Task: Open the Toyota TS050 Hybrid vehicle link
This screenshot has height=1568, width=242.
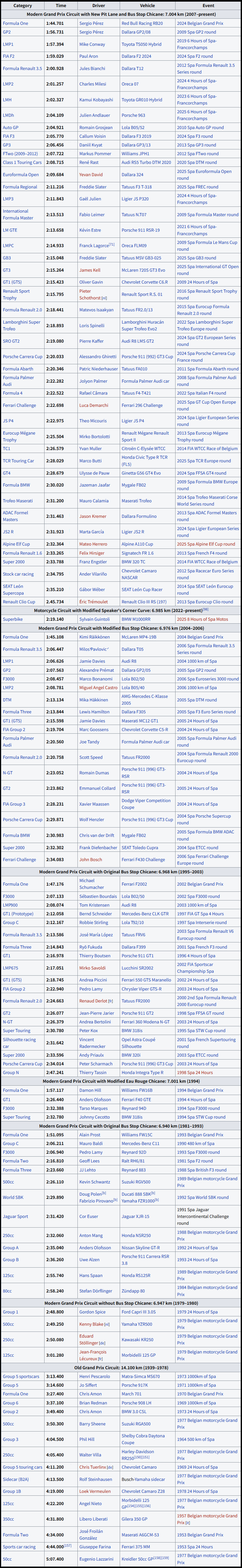Action: [141, 45]
